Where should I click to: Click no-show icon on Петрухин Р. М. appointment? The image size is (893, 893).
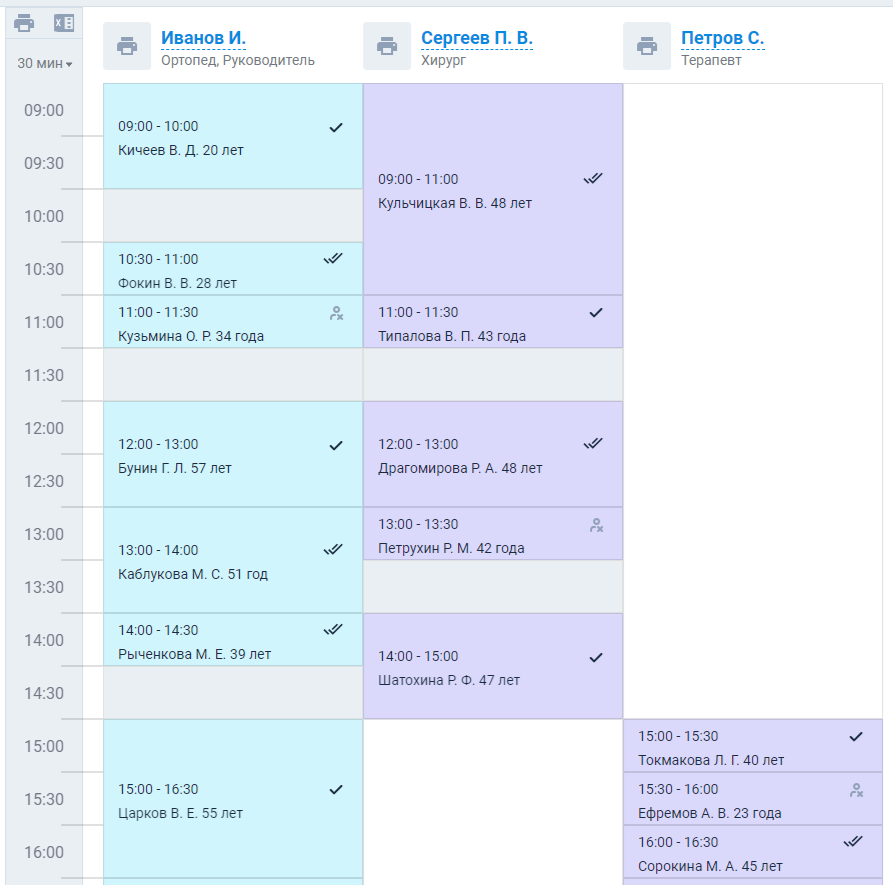tap(596, 525)
